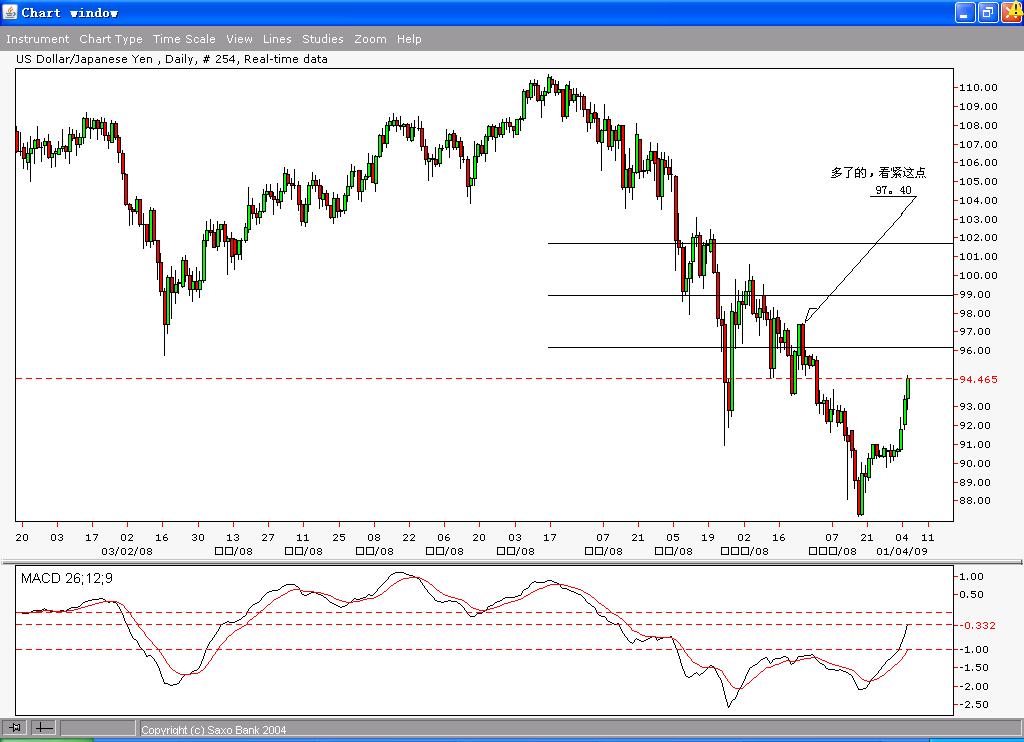The width and height of the screenshot is (1024, 742).
Task: Click the splitter between price chart and MACD
Action: 512,561
